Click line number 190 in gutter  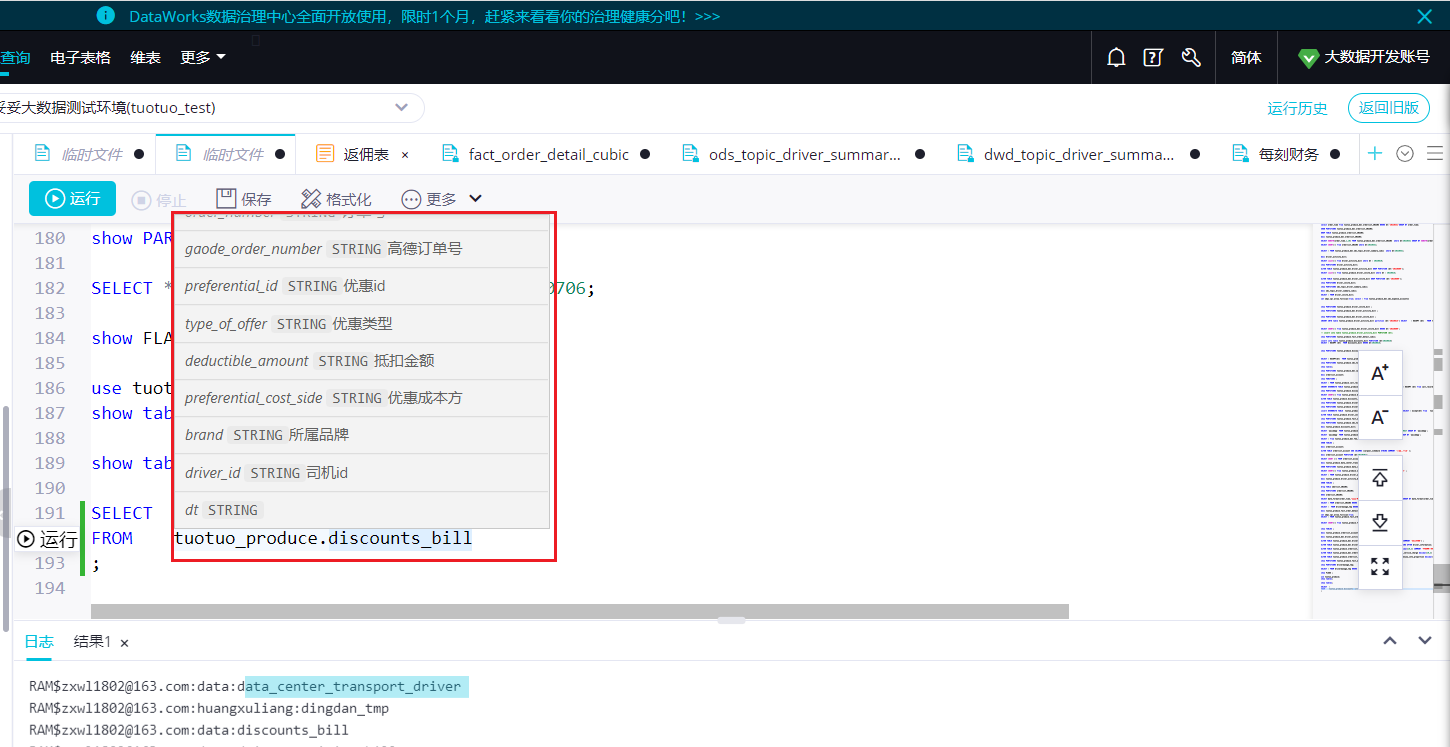point(50,488)
